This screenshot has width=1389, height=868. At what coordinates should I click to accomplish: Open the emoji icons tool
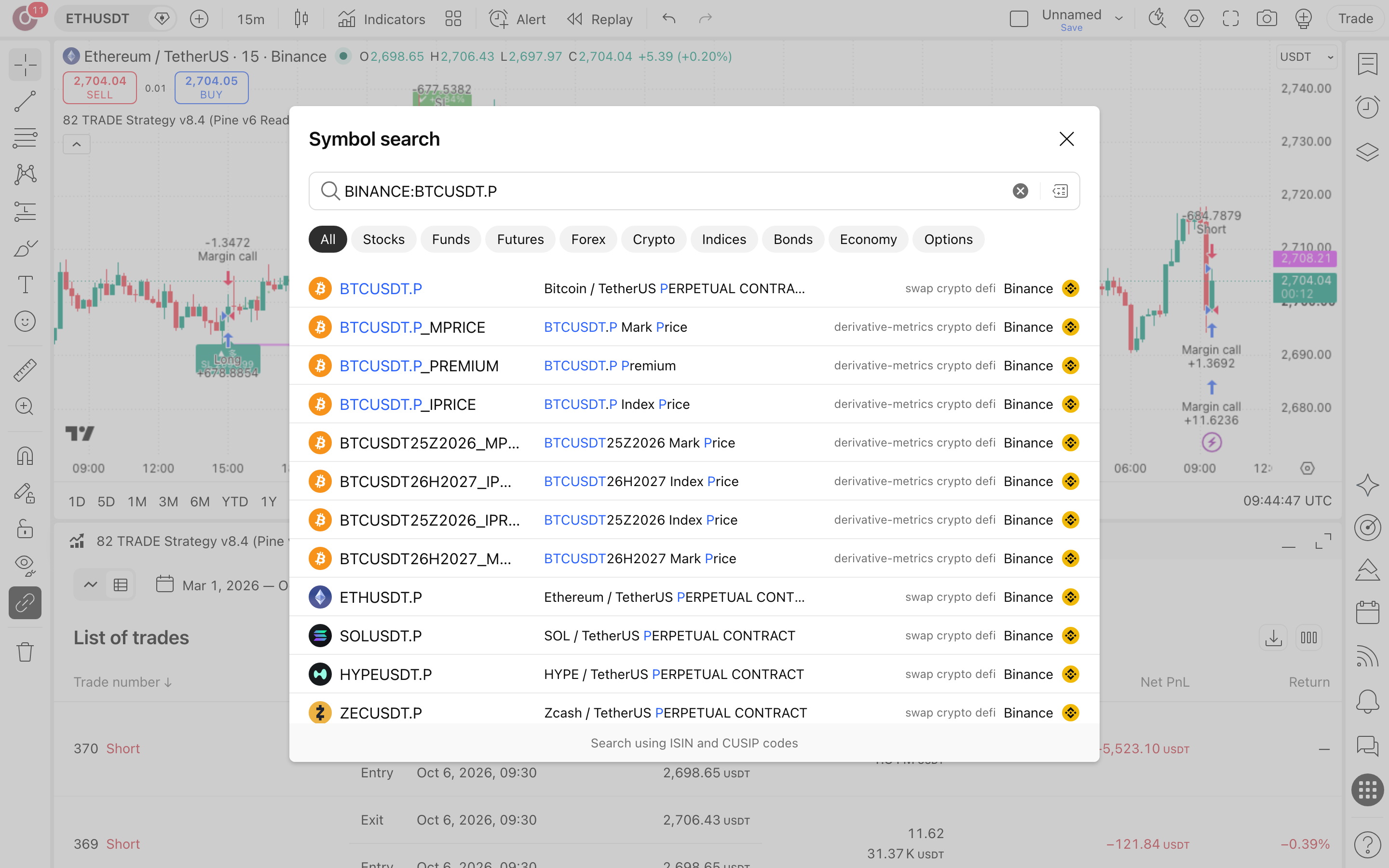25,322
